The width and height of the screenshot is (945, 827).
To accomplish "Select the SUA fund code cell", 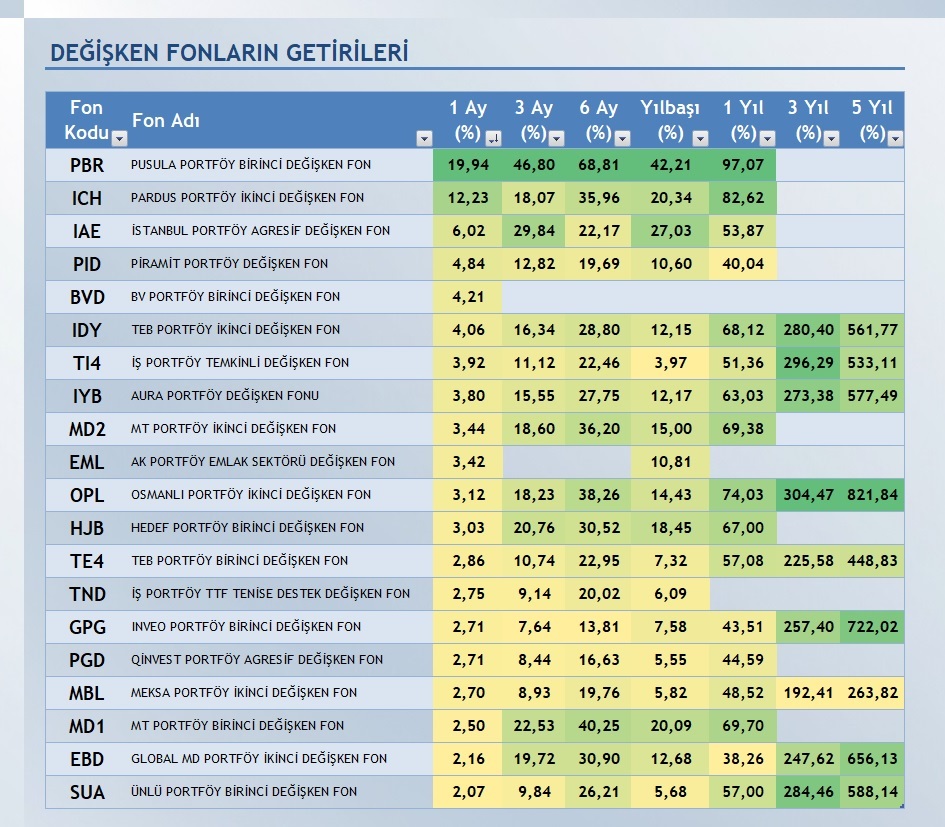I will click(x=87, y=792).
